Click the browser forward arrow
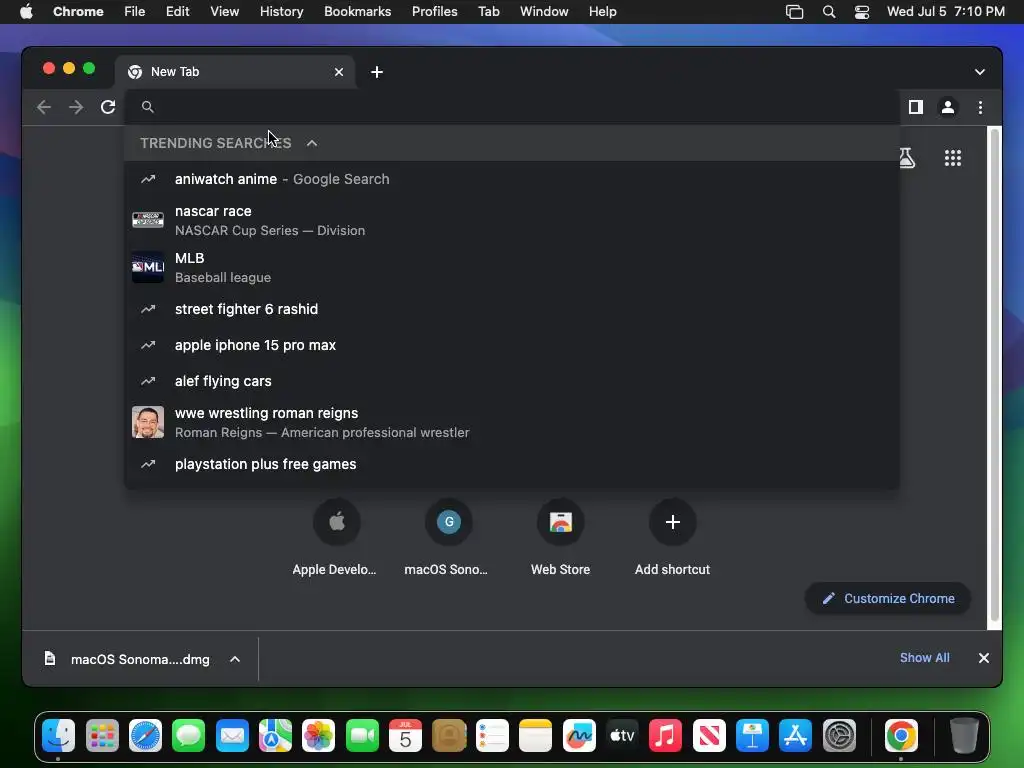Viewport: 1024px width, 768px height. point(76,107)
